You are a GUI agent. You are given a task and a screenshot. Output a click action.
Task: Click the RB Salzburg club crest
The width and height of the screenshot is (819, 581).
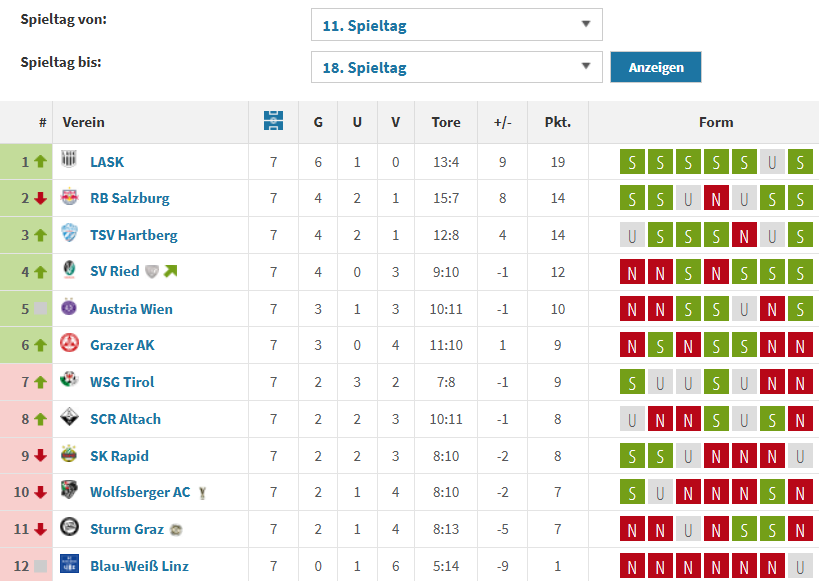tap(70, 198)
